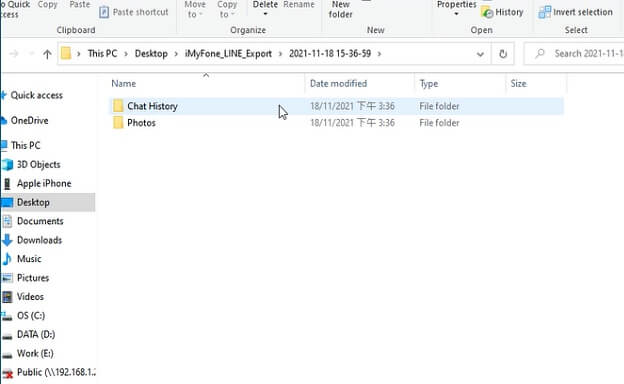Screen dimensions: 624x384
Task: Open the 3D Objects label in sidebar
Action: [x=39, y=164]
